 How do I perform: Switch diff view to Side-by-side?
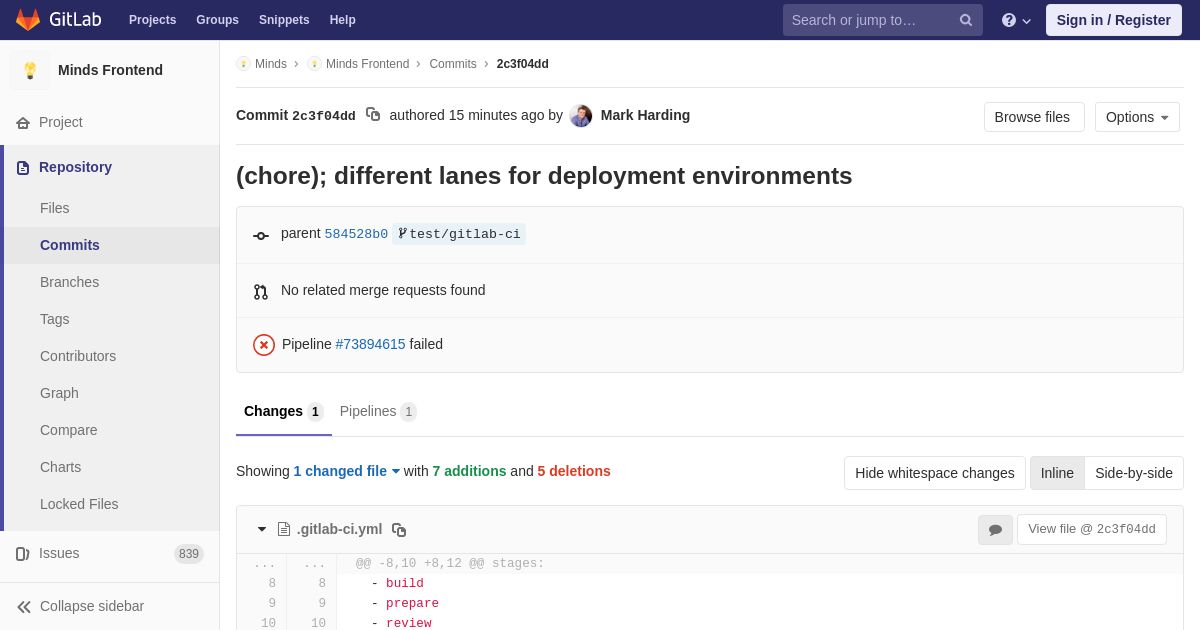point(1134,473)
